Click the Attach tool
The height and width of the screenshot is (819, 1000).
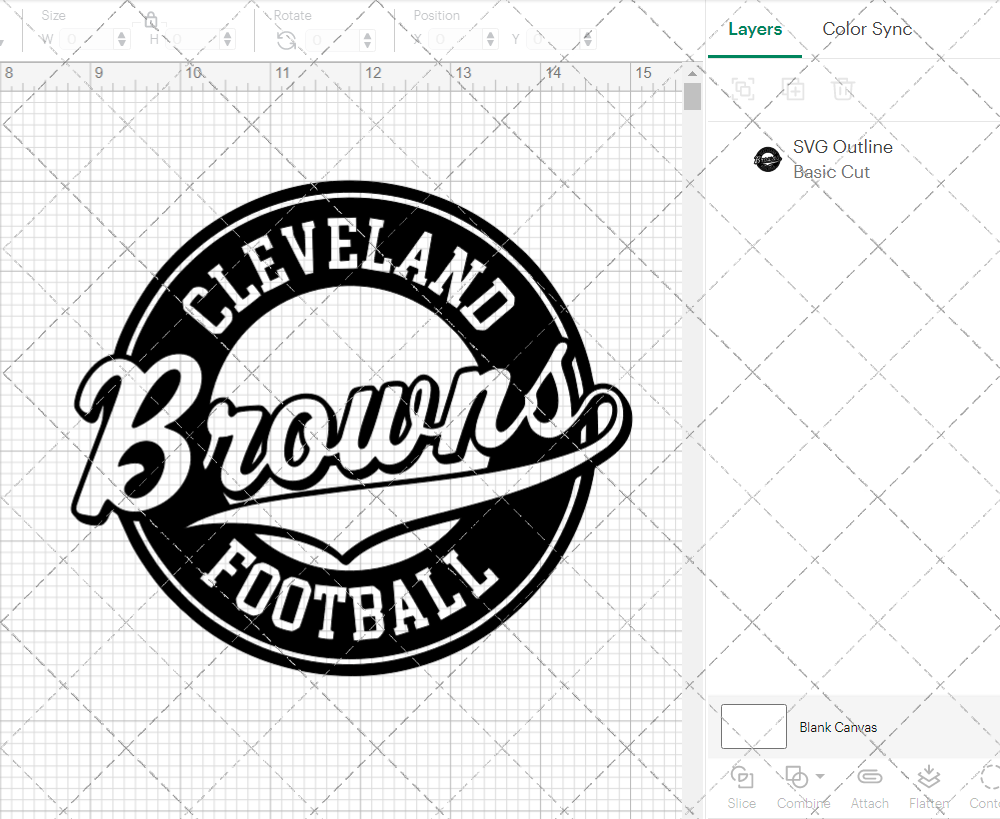pyautogui.click(x=869, y=787)
